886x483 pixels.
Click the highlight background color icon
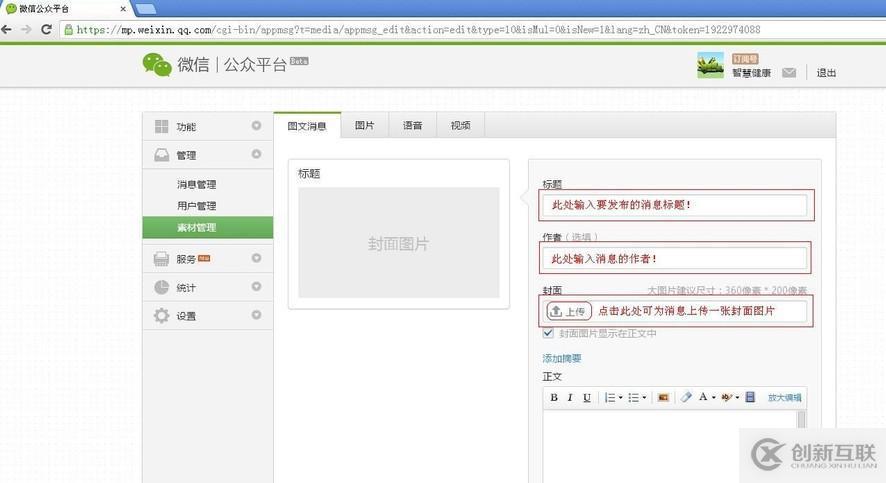(727, 397)
